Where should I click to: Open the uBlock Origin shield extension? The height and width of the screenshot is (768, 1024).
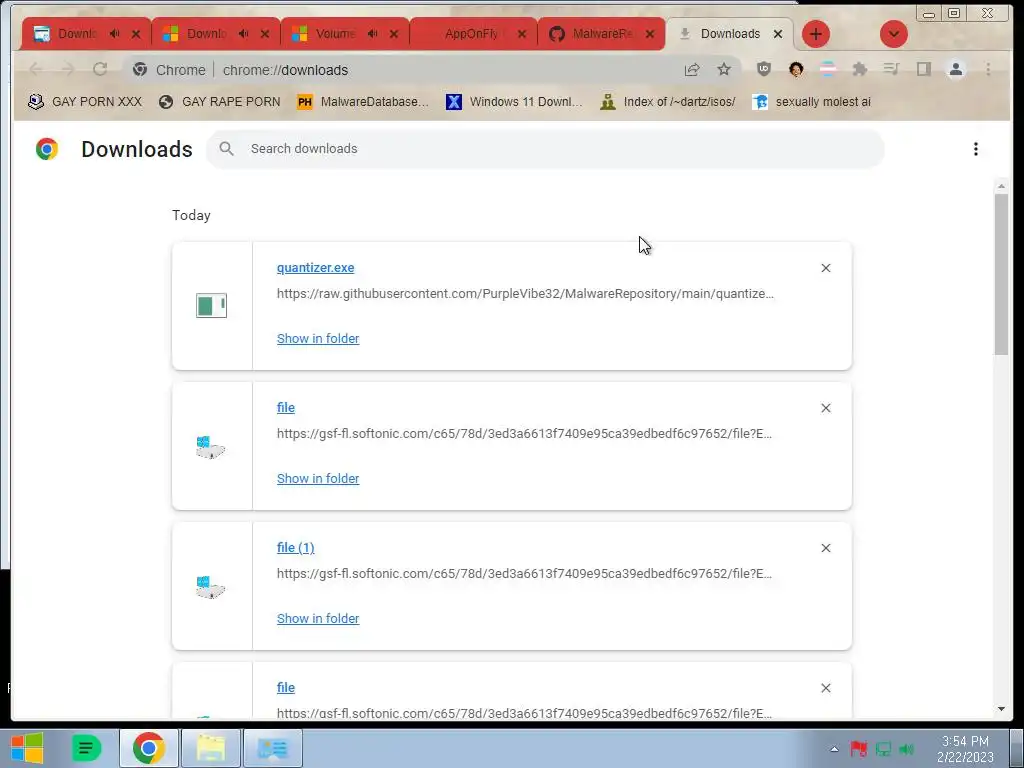coord(763,69)
